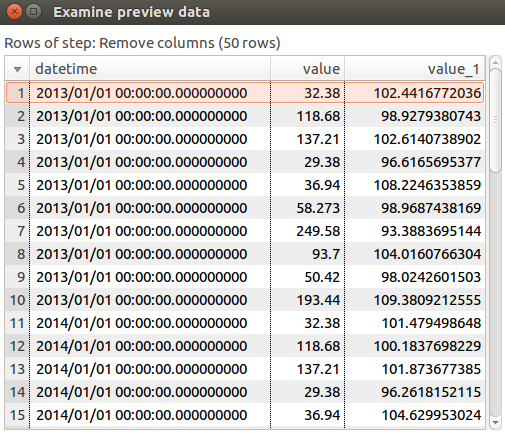The width and height of the screenshot is (505, 434).
Task: Click the scrollbar up arrow
Action: coord(495,62)
